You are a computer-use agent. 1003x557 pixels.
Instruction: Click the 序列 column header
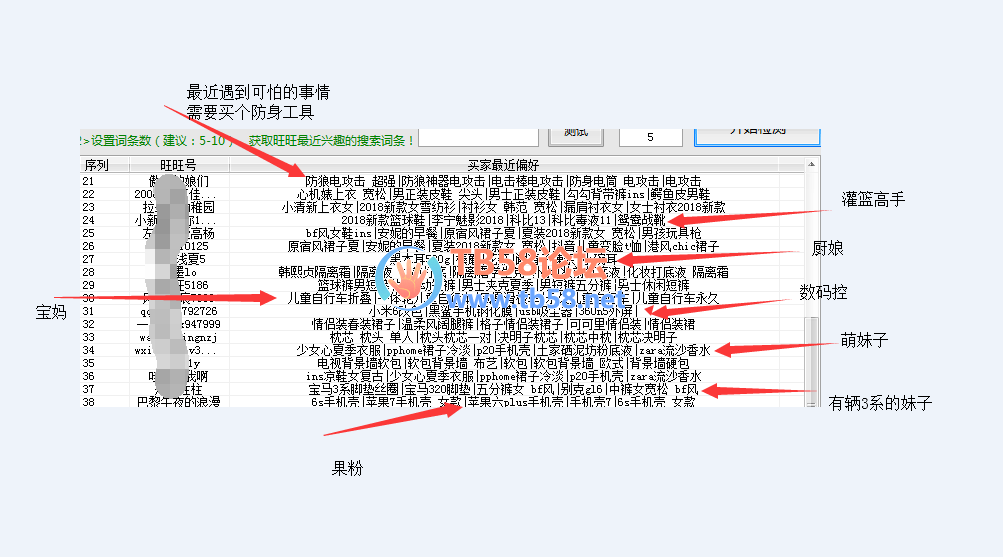click(96, 165)
